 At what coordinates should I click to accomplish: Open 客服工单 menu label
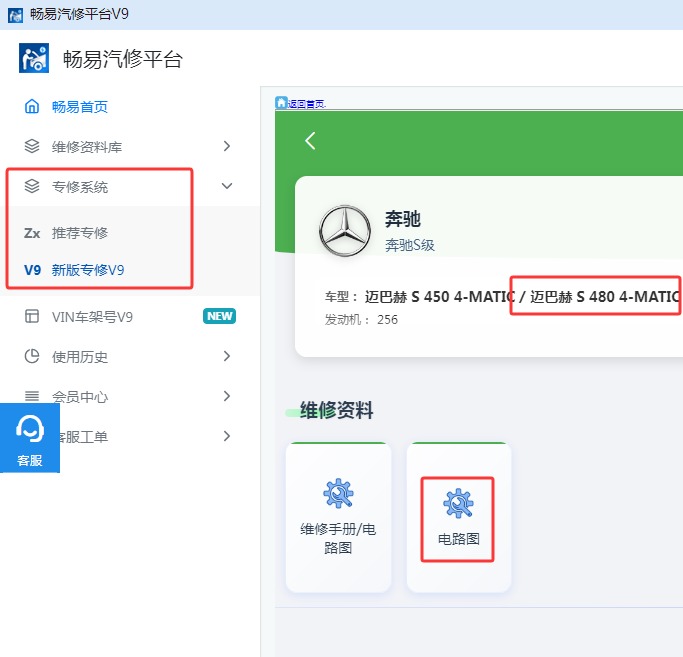84,437
